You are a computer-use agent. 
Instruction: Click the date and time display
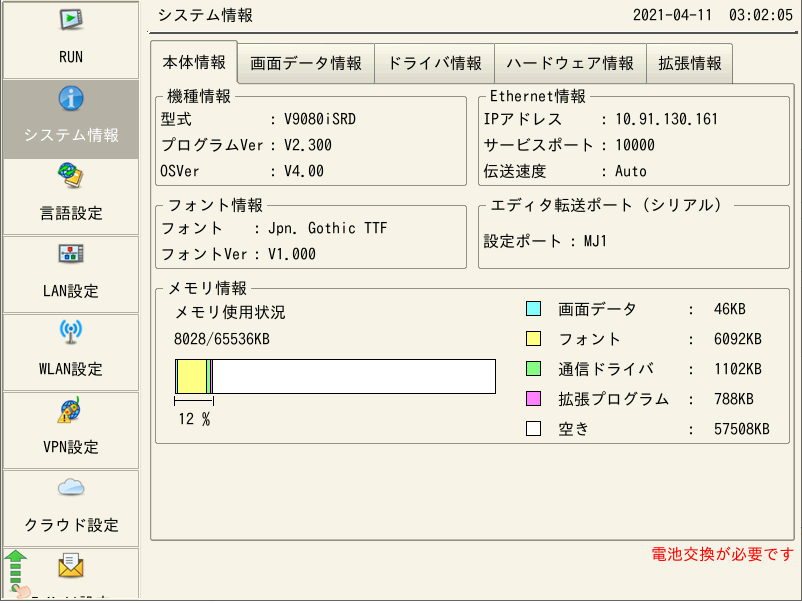(x=713, y=16)
